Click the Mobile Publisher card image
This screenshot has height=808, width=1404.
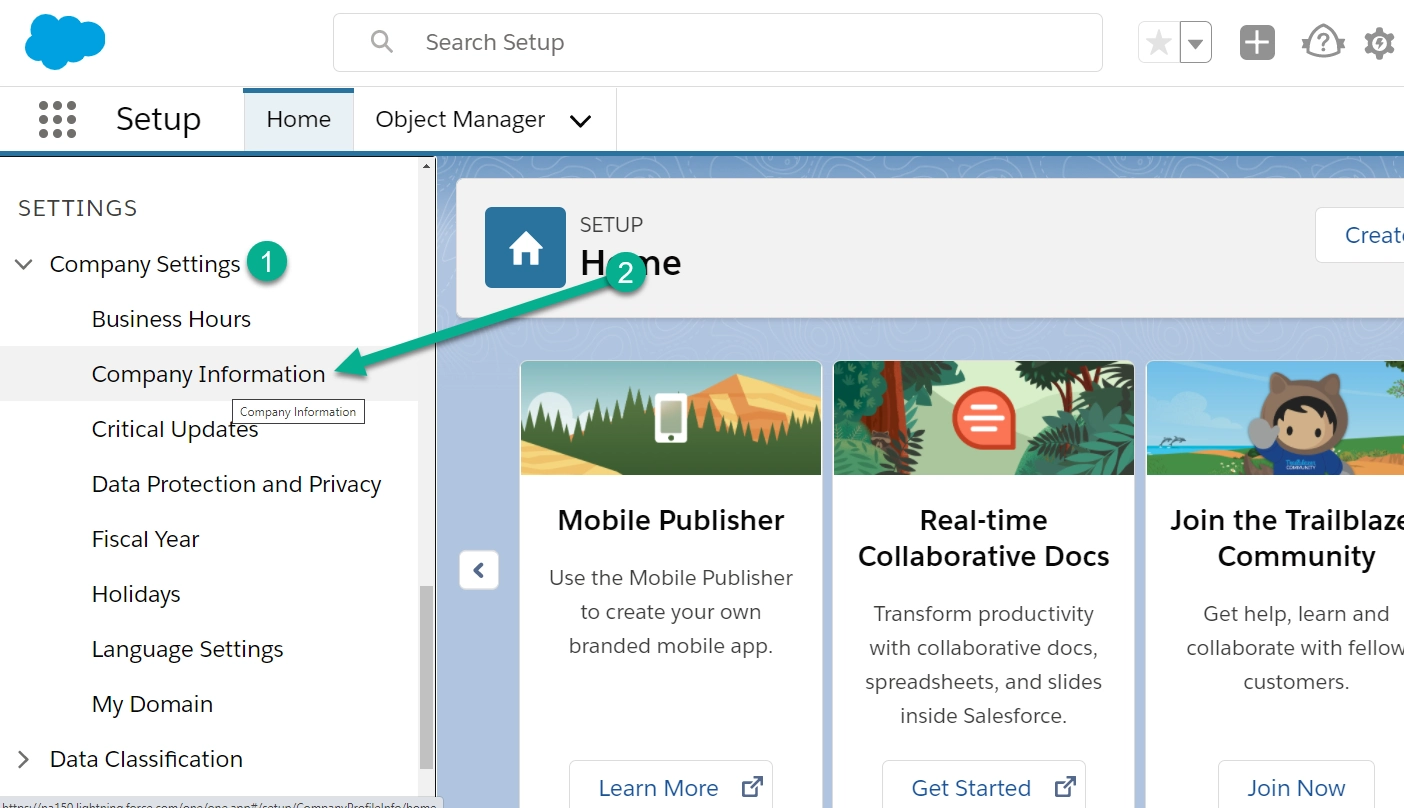pos(671,418)
